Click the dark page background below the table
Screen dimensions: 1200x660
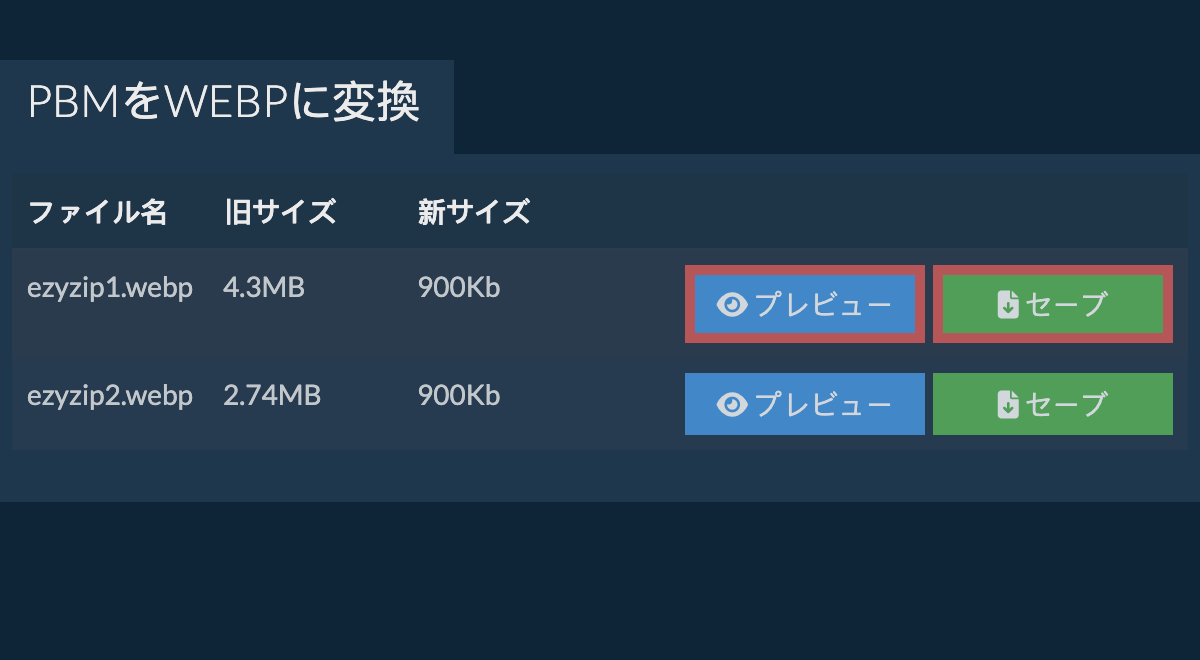point(600,580)
